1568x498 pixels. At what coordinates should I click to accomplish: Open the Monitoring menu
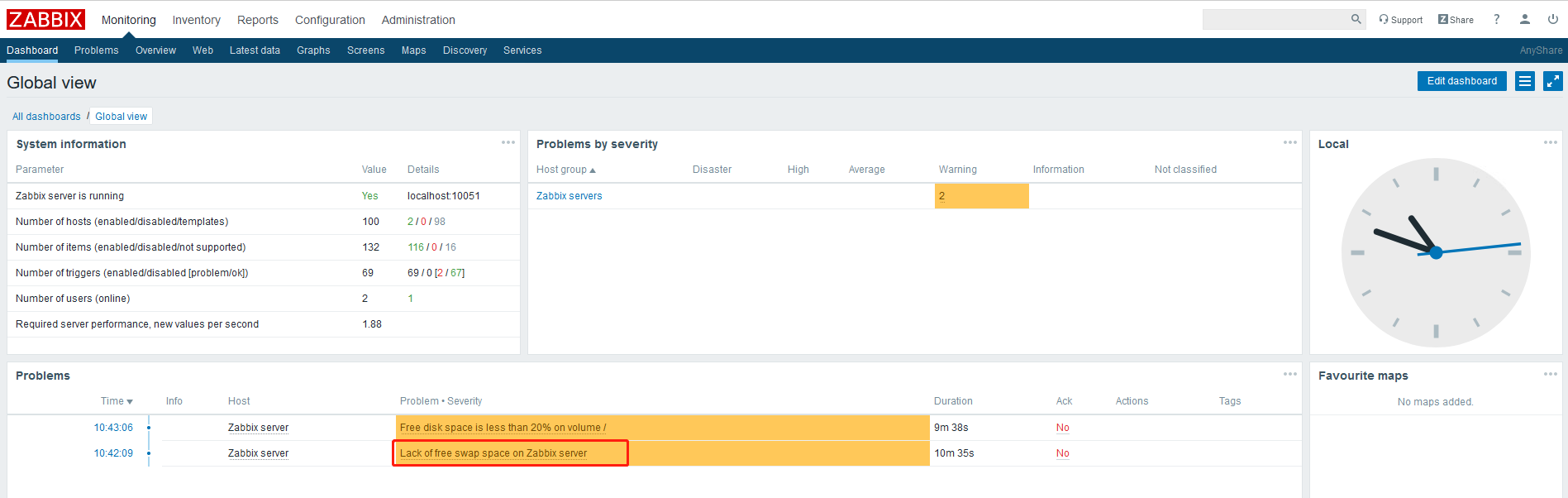129,20
